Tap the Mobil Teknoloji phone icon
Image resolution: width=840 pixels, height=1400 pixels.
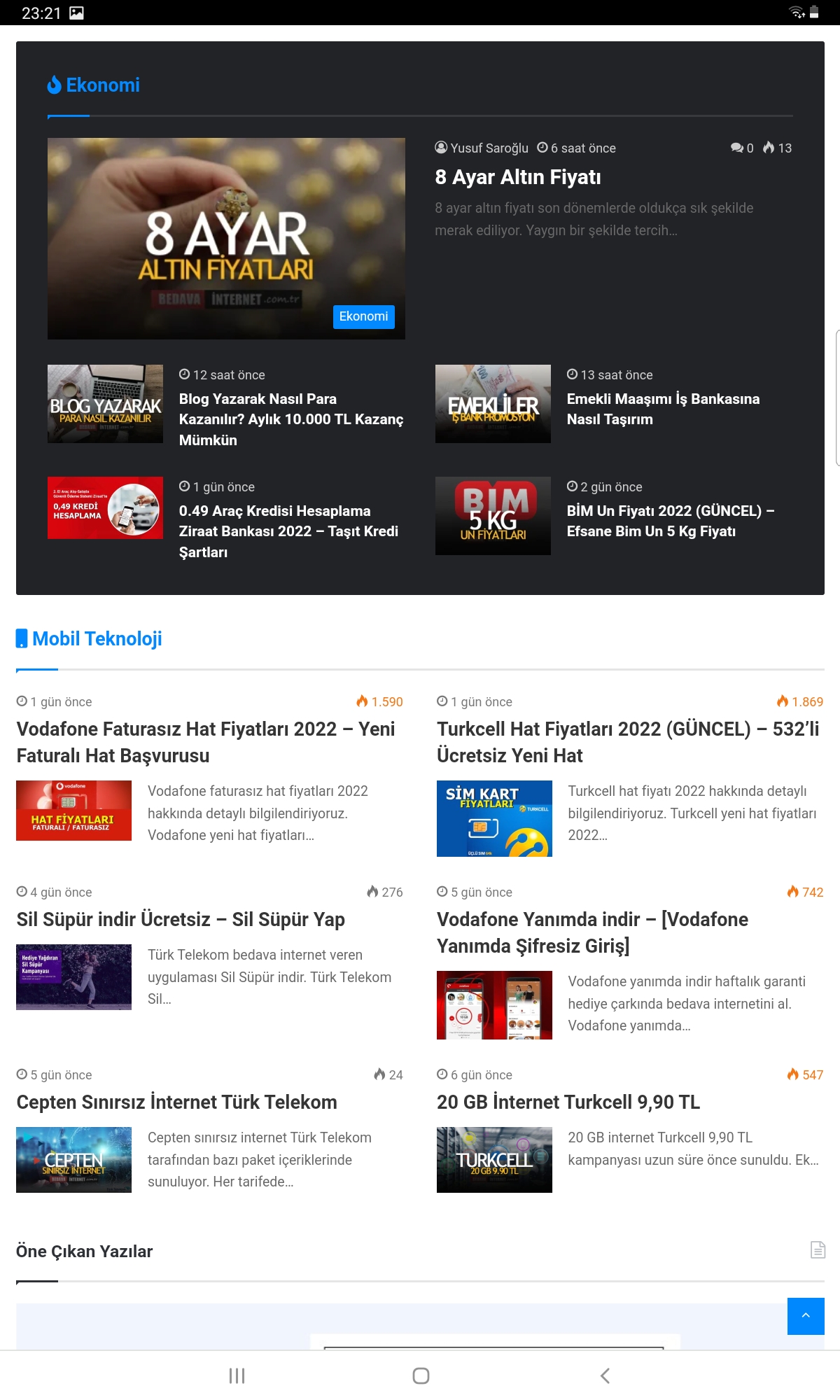pos(22,638)
